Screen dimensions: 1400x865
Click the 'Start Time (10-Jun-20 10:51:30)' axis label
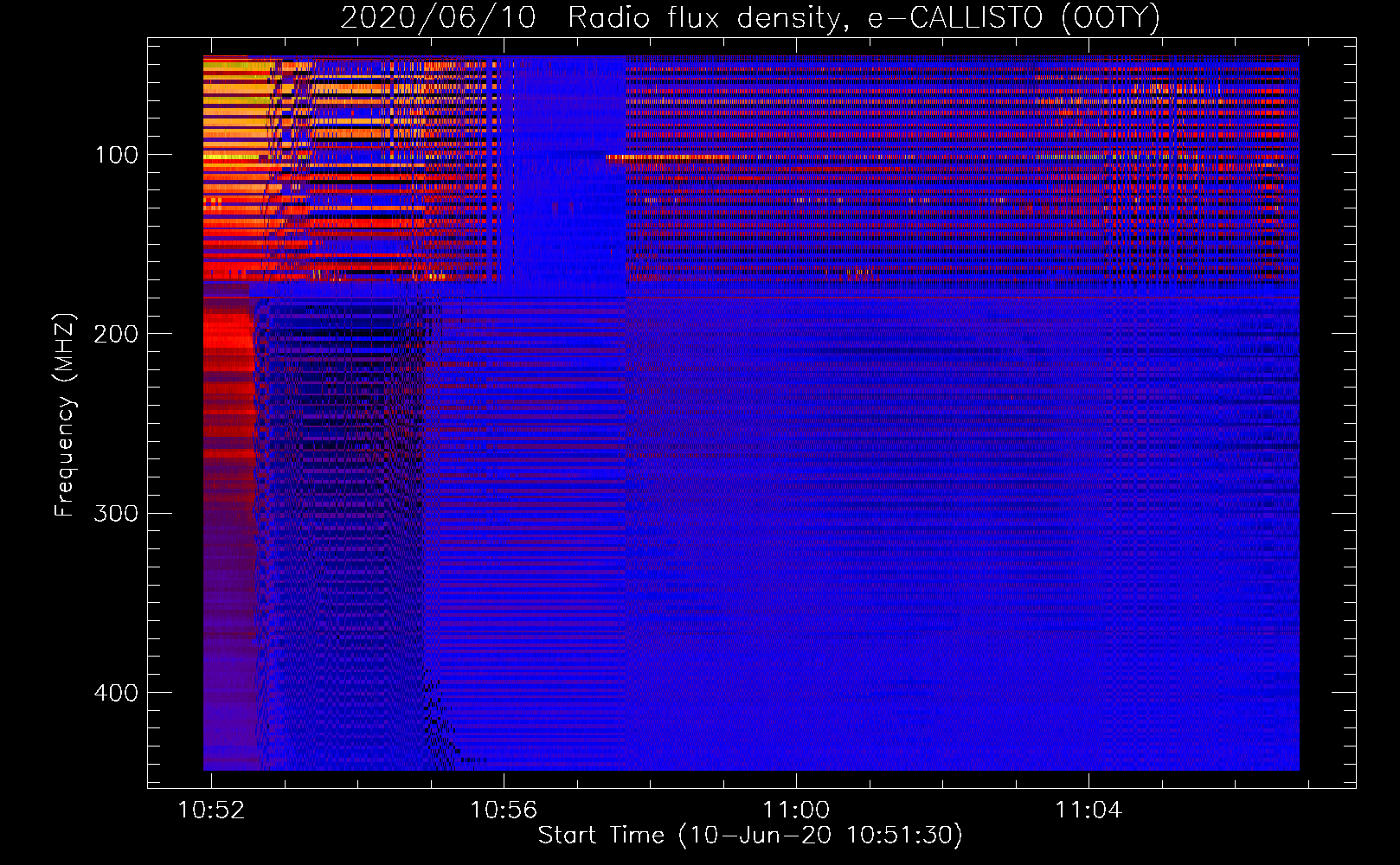[x=750, y=836]
